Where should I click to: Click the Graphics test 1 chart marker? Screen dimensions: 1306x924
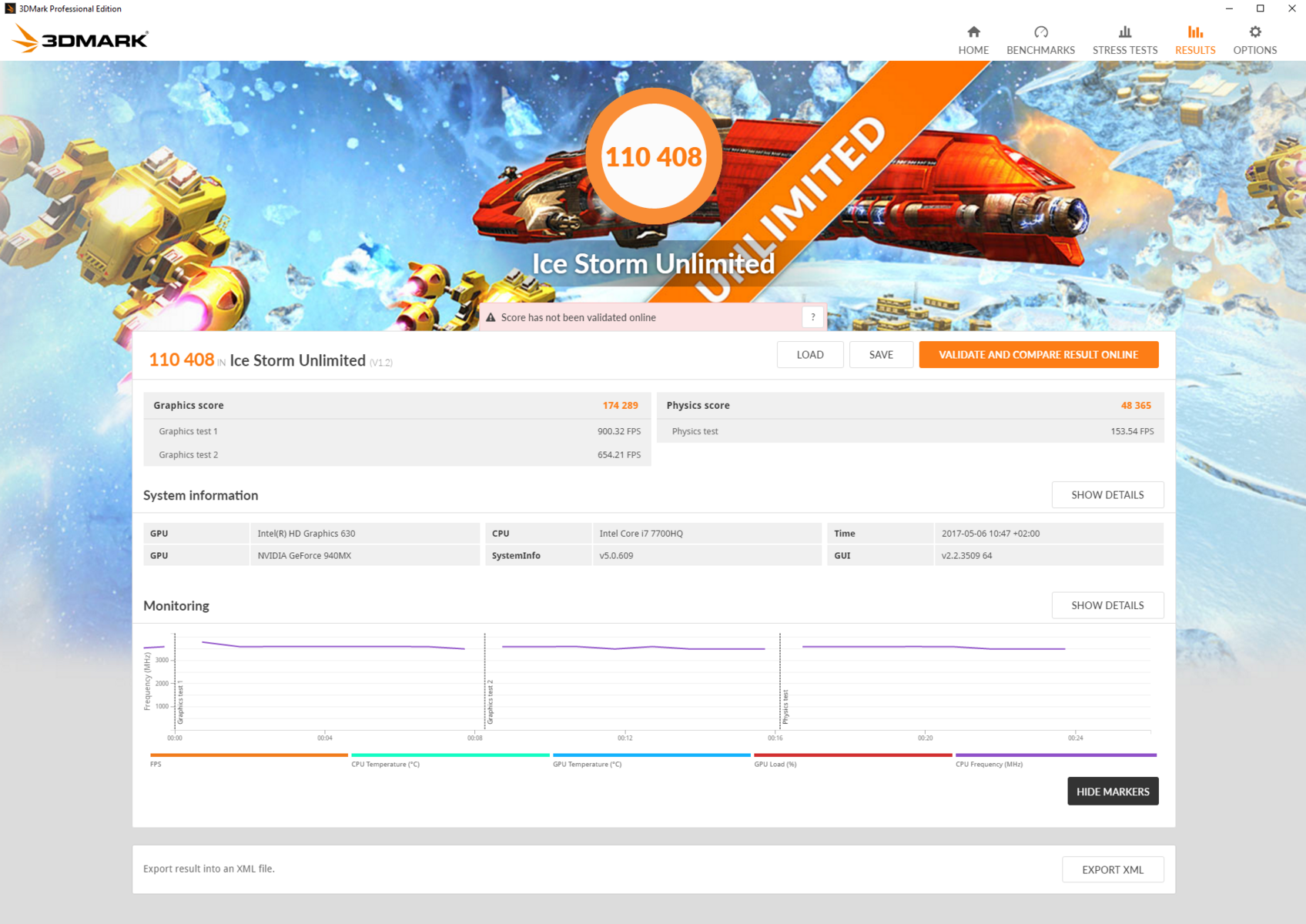click(180, 702)
